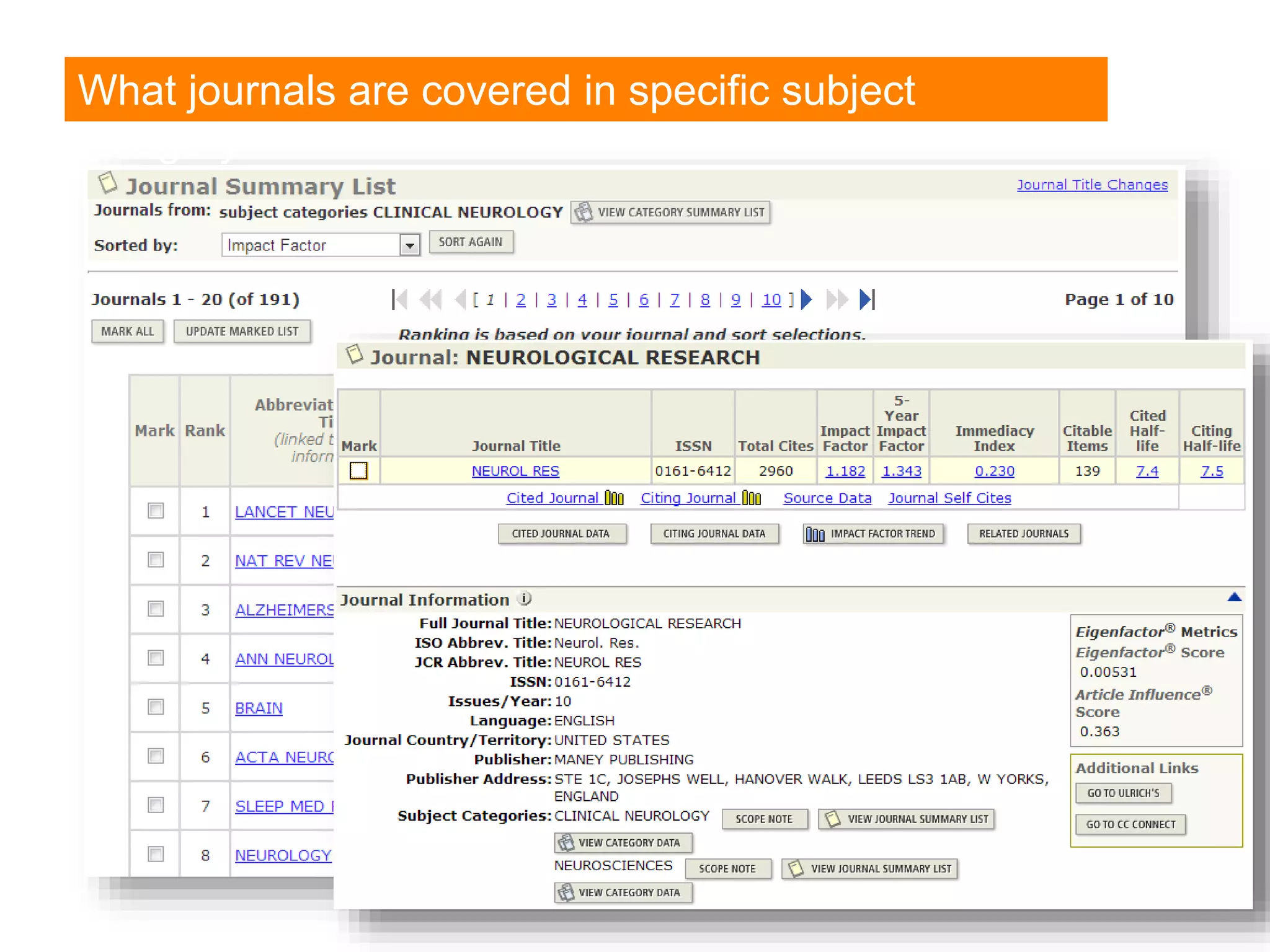Open Journal Self Cites link
The width and height of the screenshot is (1270, 952).
(x=949, y=498)
